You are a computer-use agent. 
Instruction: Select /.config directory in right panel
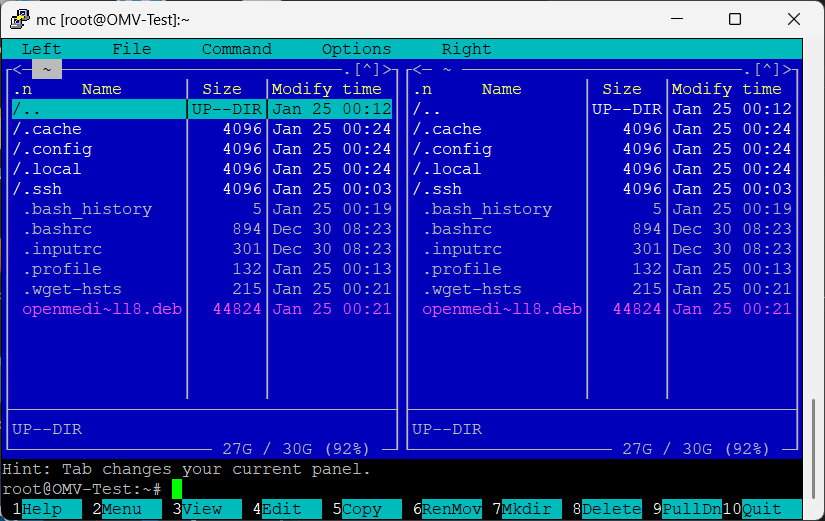[x=602, y=149]
